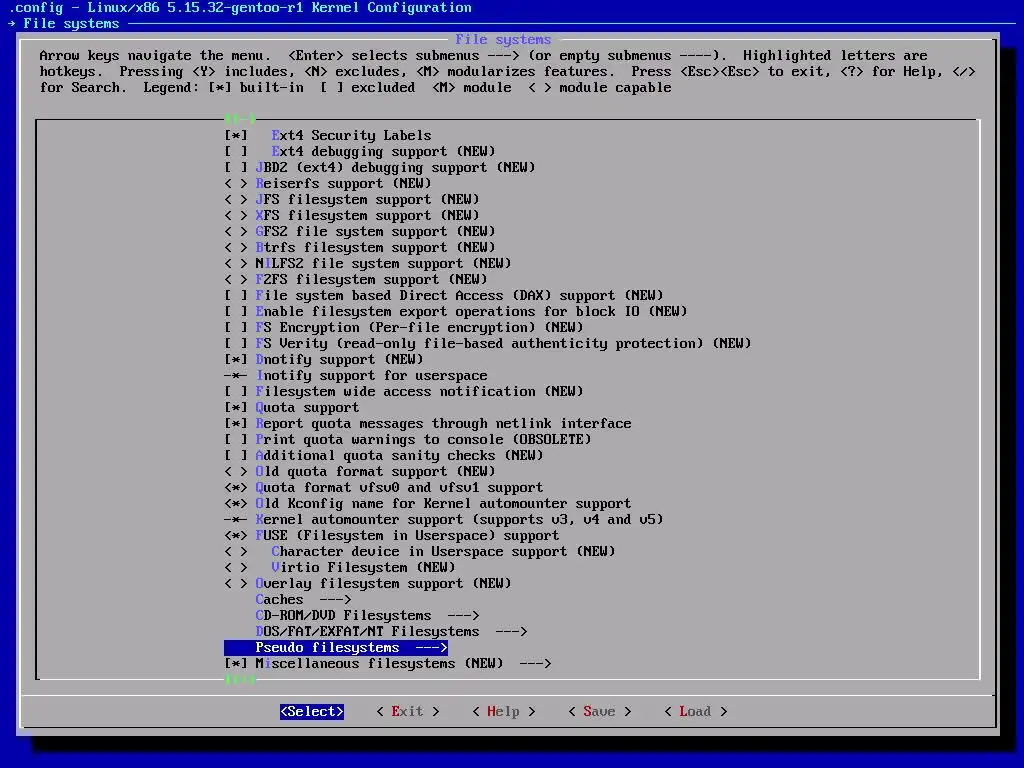Viewport: 1024px width, 768px height.
Task: Select Overlay filesystem support entry
Action: [x=368, y=583]
